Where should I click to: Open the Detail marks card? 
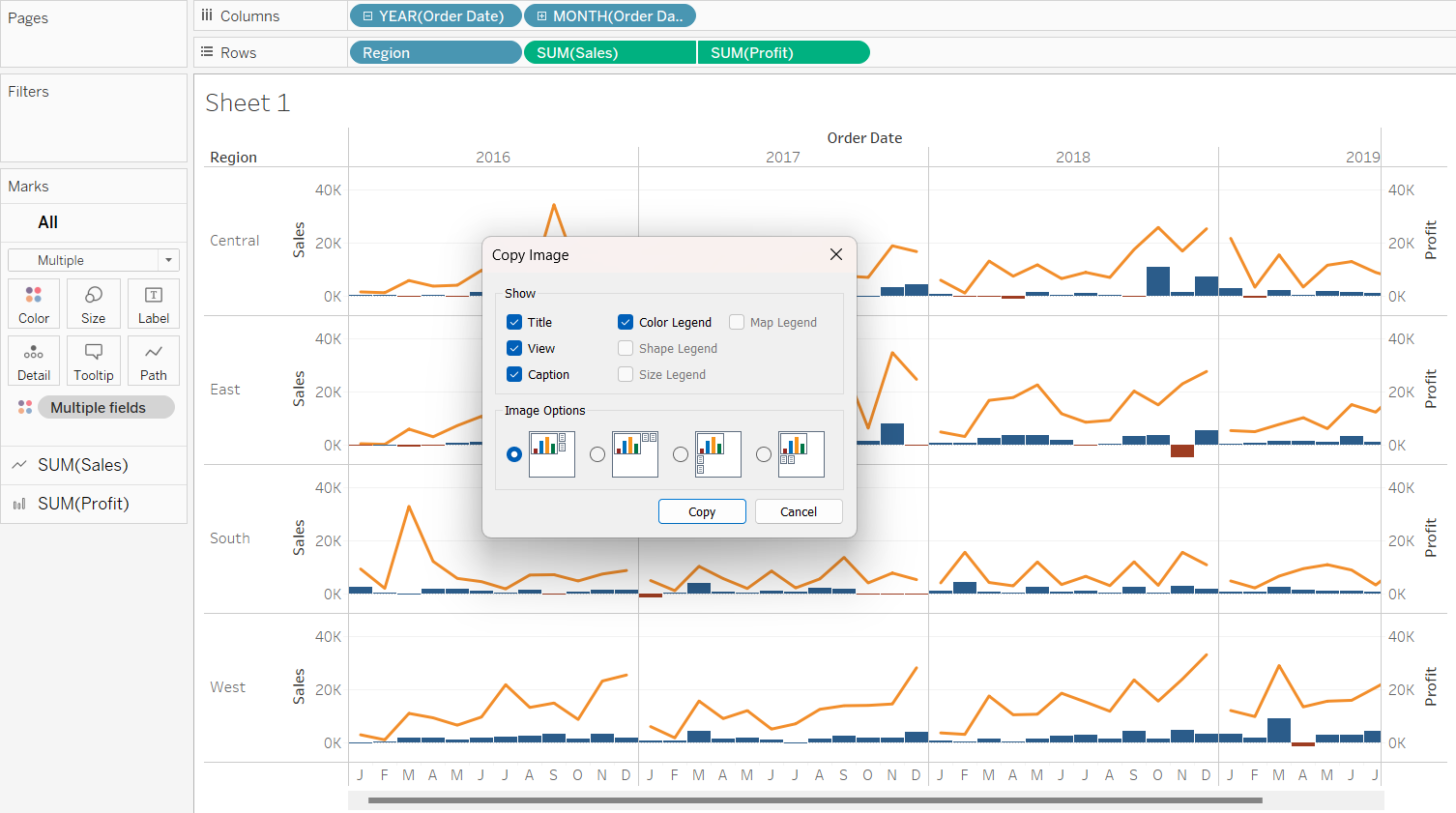[x=34, y=361]
